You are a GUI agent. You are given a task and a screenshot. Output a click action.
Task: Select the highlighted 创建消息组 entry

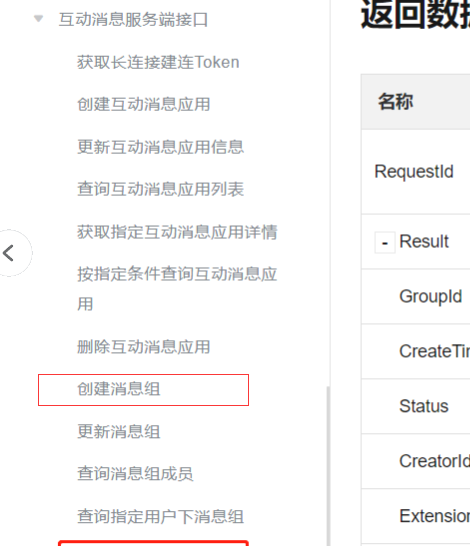click(143, 390)
